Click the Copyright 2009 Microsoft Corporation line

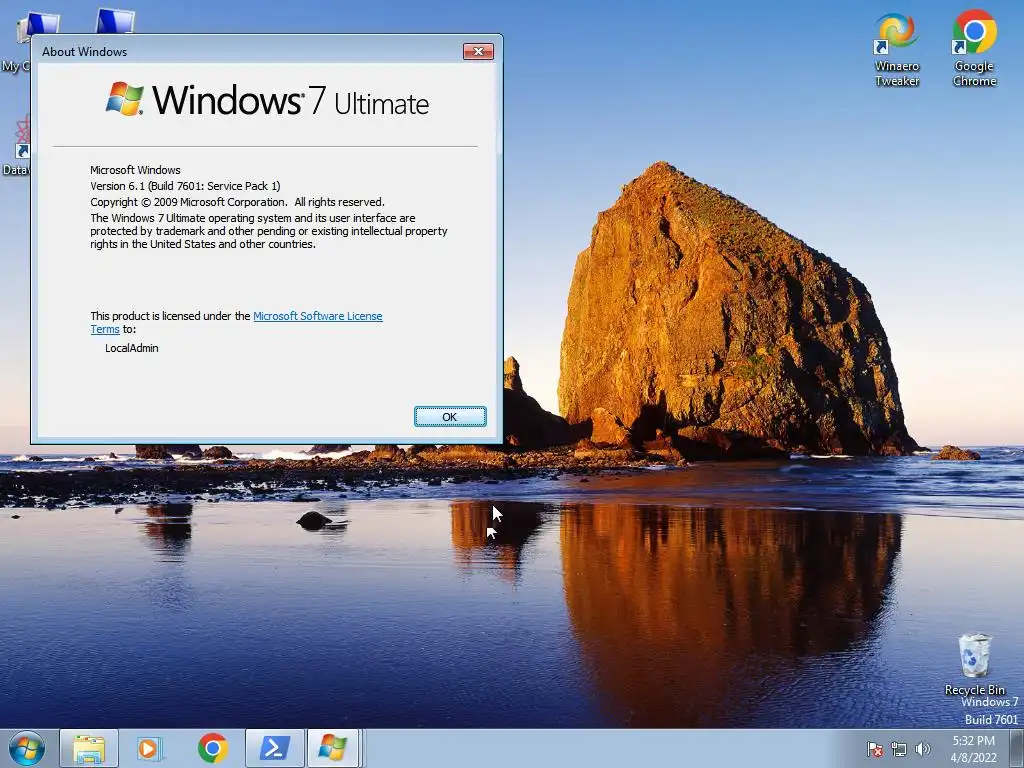click(x=237, y=202)
